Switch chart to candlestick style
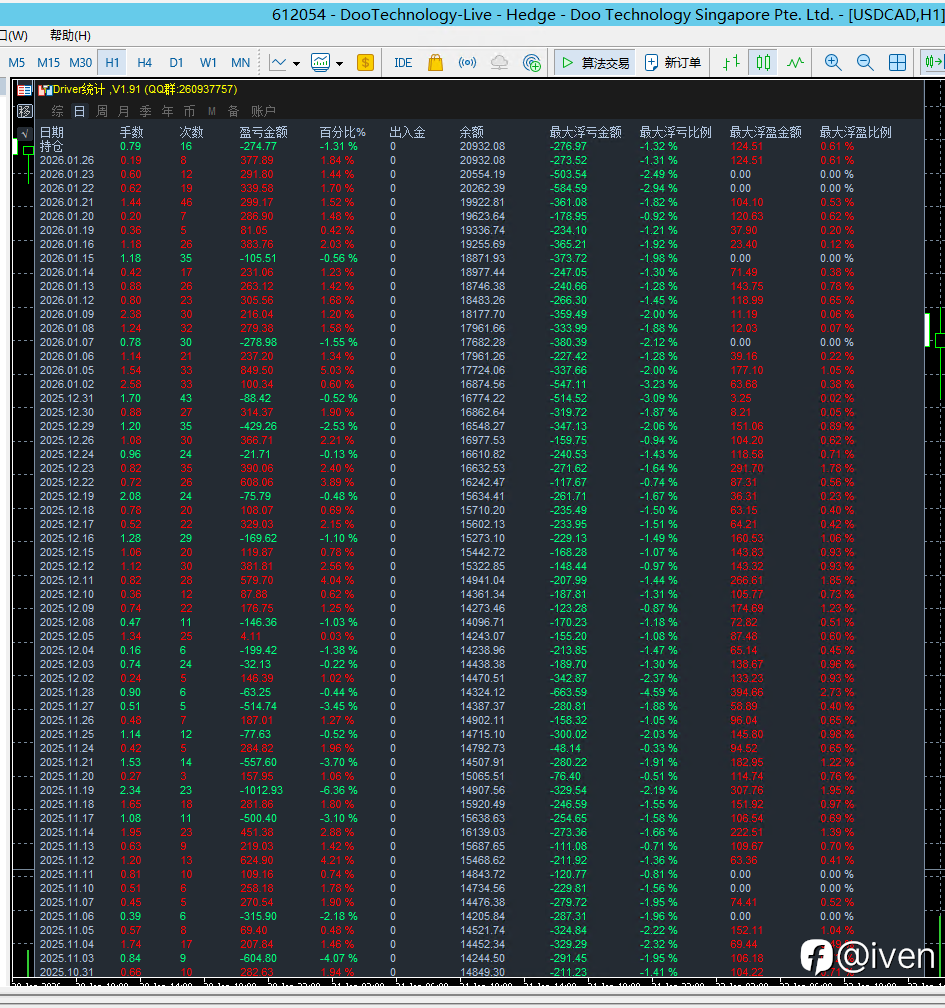 click(763, 62)
